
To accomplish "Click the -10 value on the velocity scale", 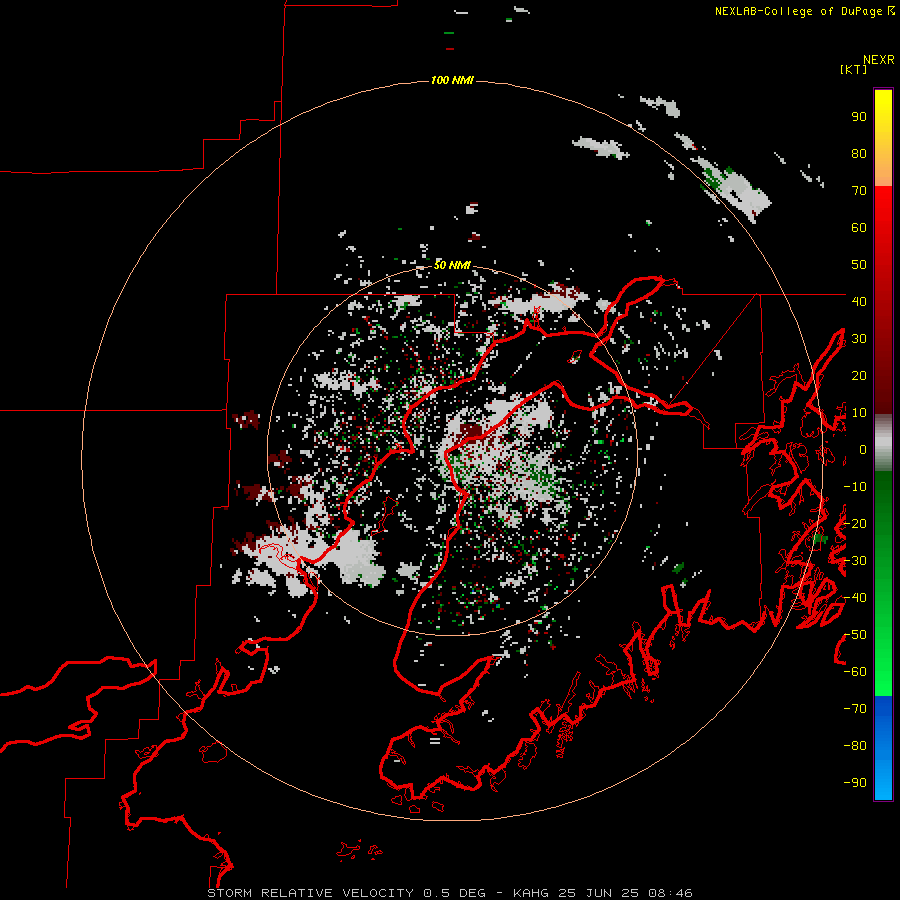I will [x=855, y=487].
